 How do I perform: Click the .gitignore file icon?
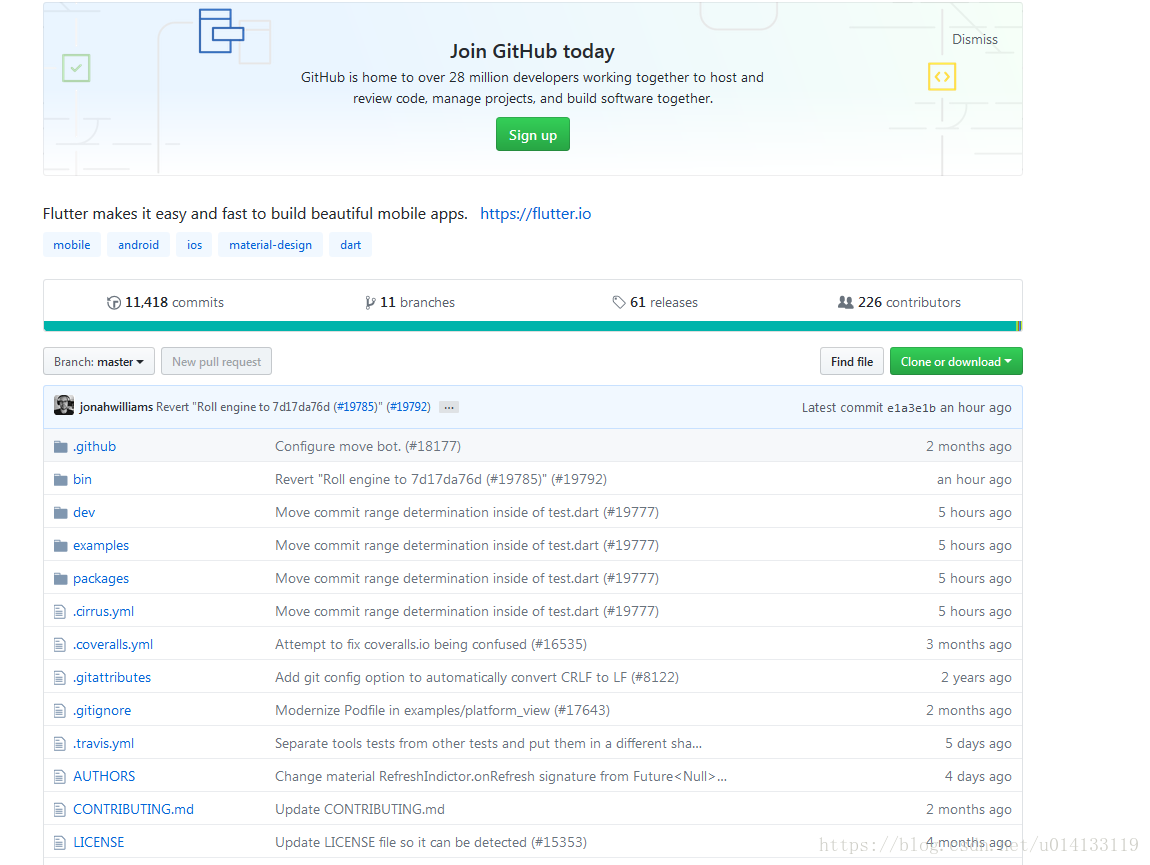point(59,711)
